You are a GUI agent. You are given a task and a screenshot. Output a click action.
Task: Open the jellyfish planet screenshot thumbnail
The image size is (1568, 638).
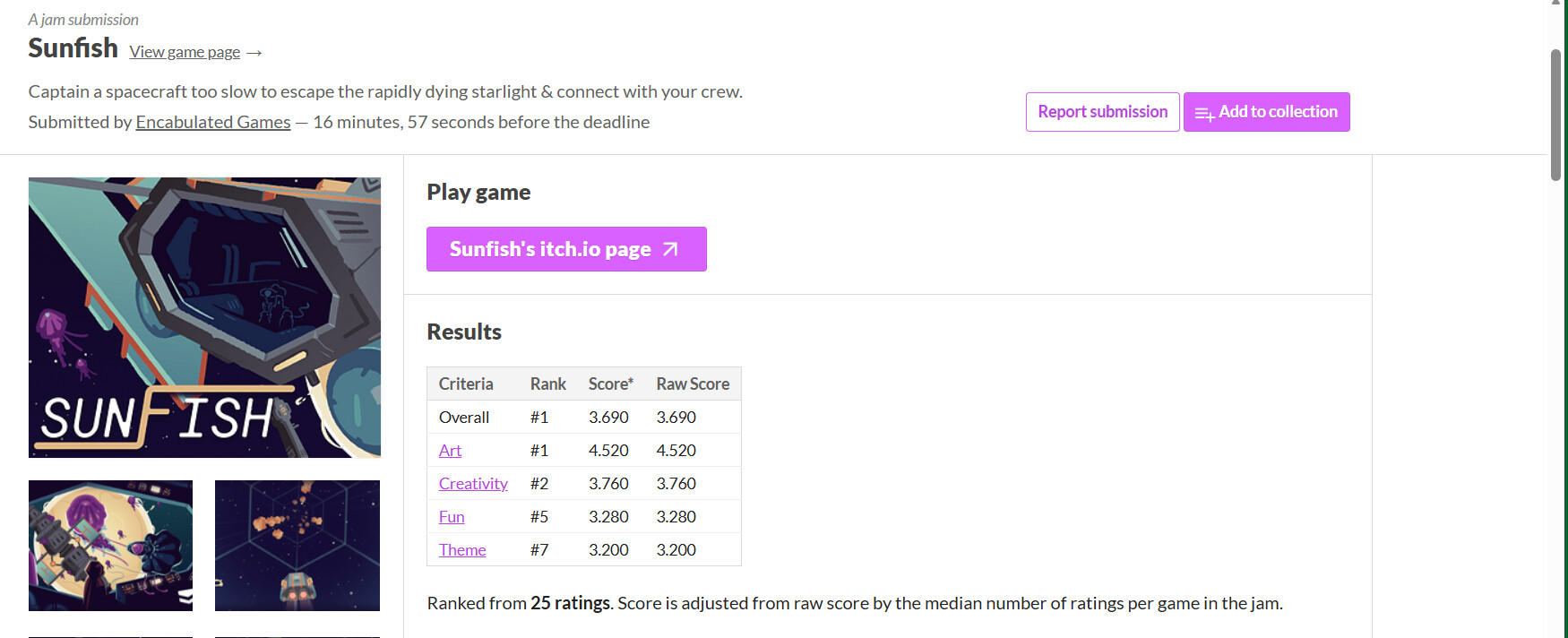pos(110,546)
